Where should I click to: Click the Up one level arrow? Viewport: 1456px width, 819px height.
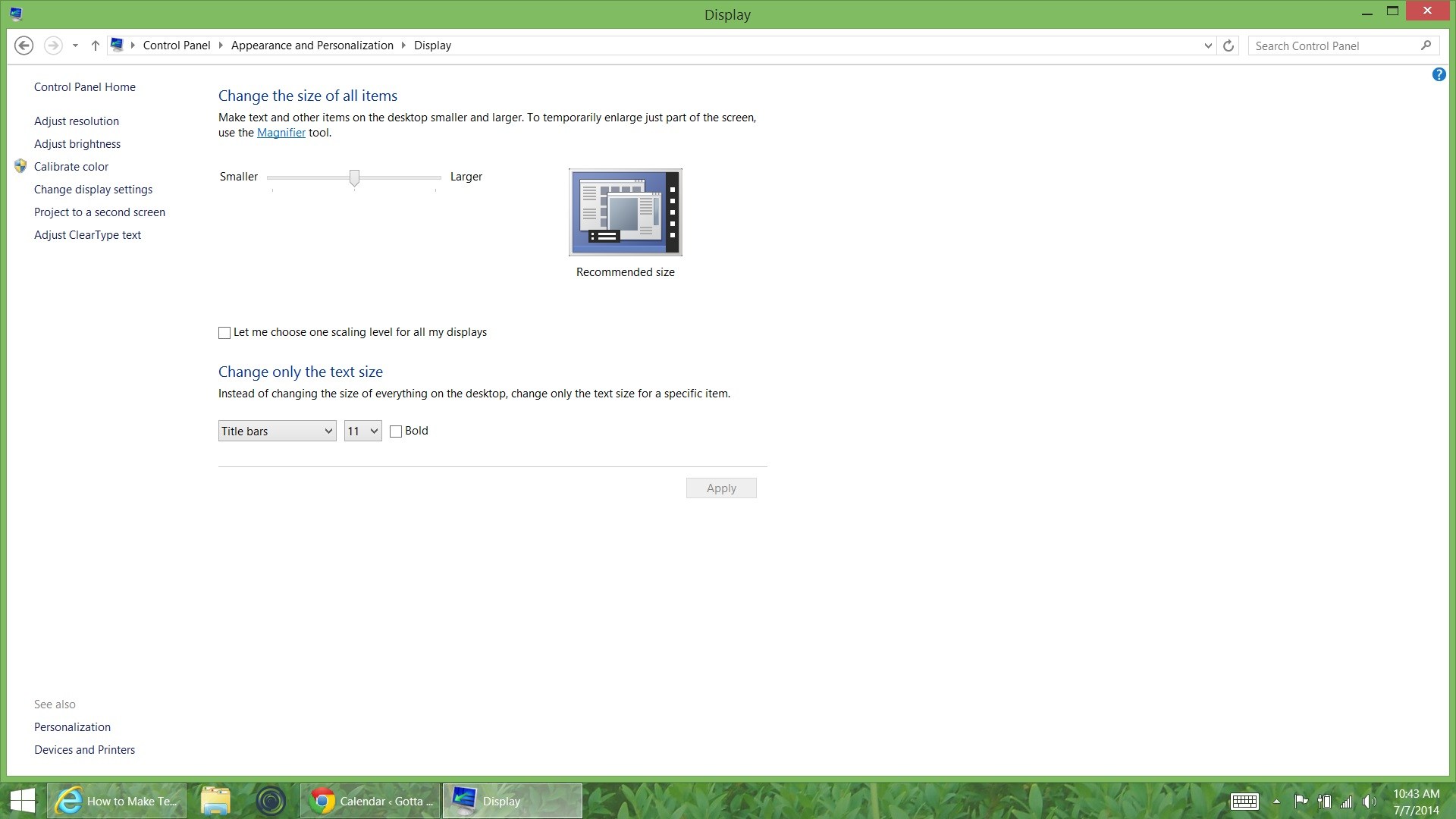tap(95, 45)
